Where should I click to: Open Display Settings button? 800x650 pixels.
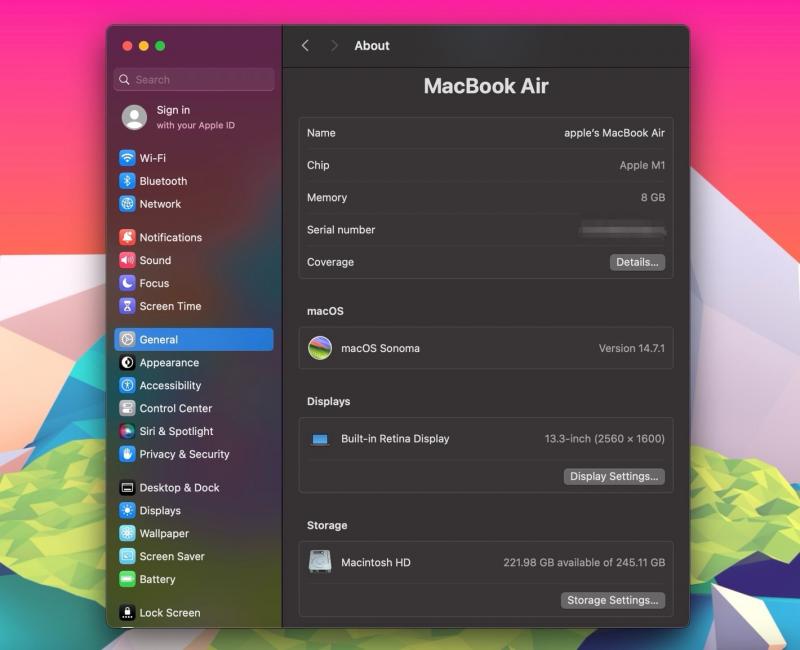[614, 476]
